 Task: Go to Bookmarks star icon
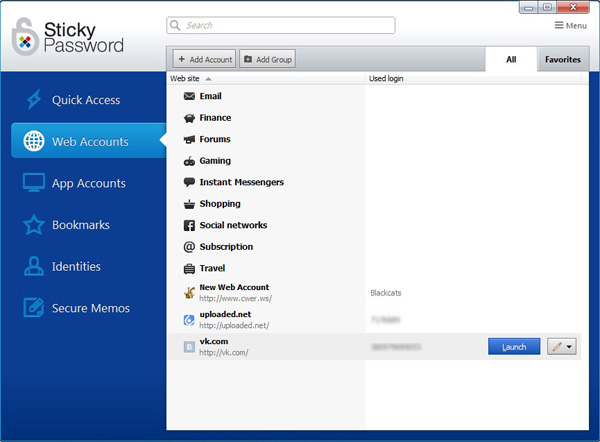point(34,225)
